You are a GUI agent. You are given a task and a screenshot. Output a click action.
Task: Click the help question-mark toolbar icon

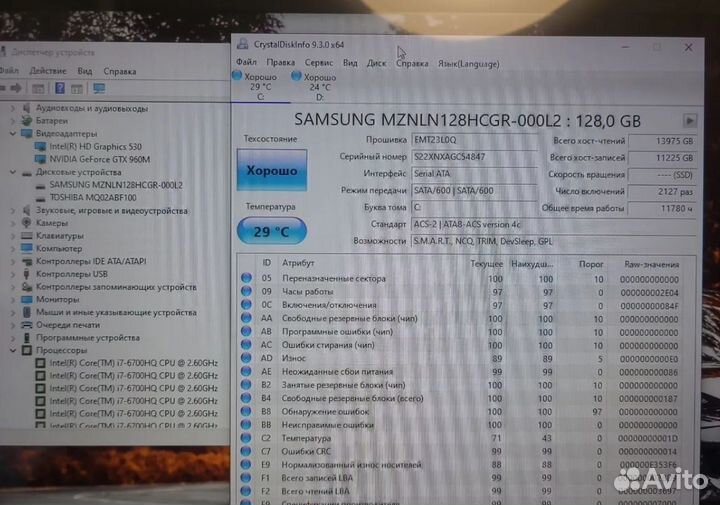[x=60, y=88]
